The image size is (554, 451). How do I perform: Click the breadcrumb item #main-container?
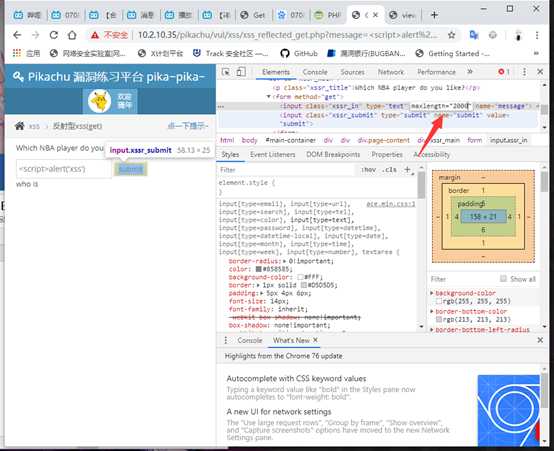pos(290,140)
